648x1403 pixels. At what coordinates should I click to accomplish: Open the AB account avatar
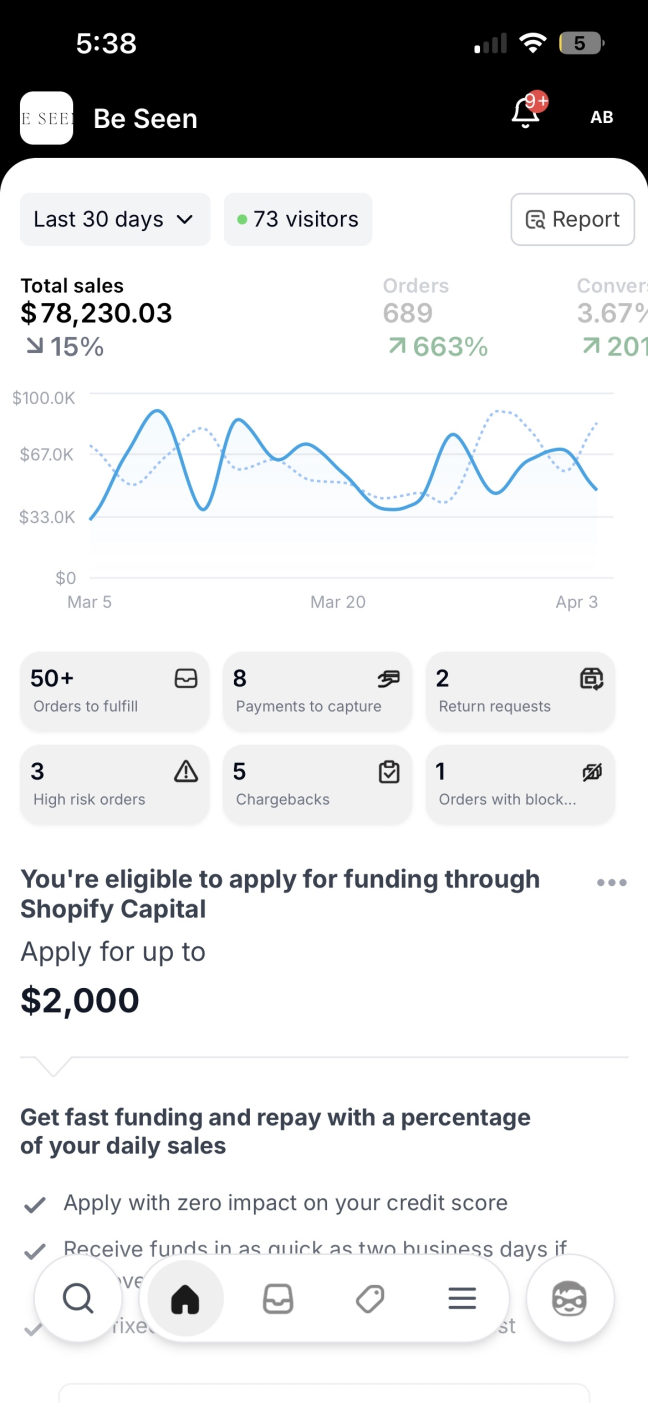[601, 117]
